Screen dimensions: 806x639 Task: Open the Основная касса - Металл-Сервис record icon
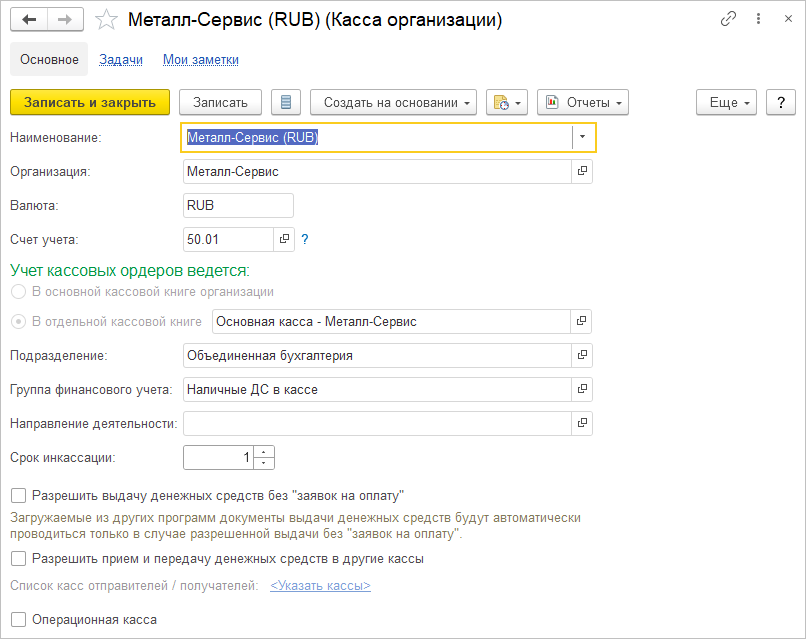(x=581, y=321)
